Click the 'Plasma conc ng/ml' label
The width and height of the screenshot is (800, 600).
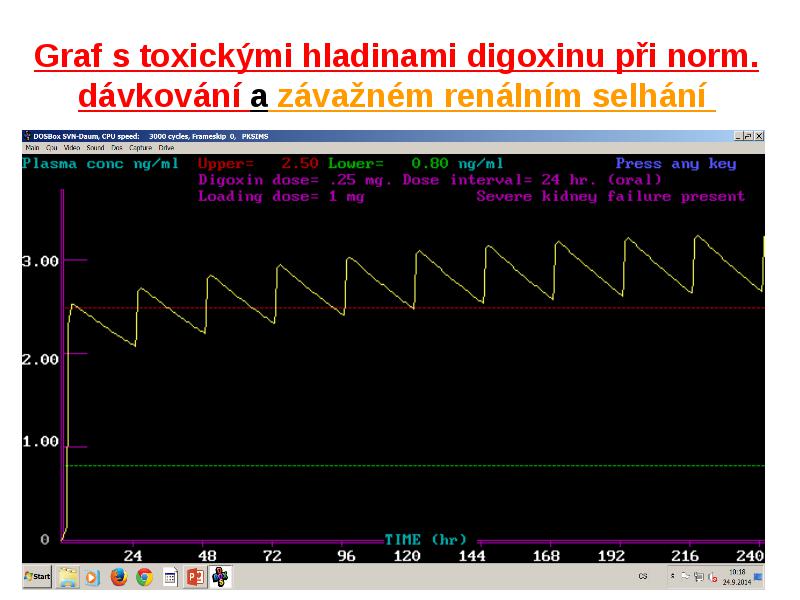point(101,164)
